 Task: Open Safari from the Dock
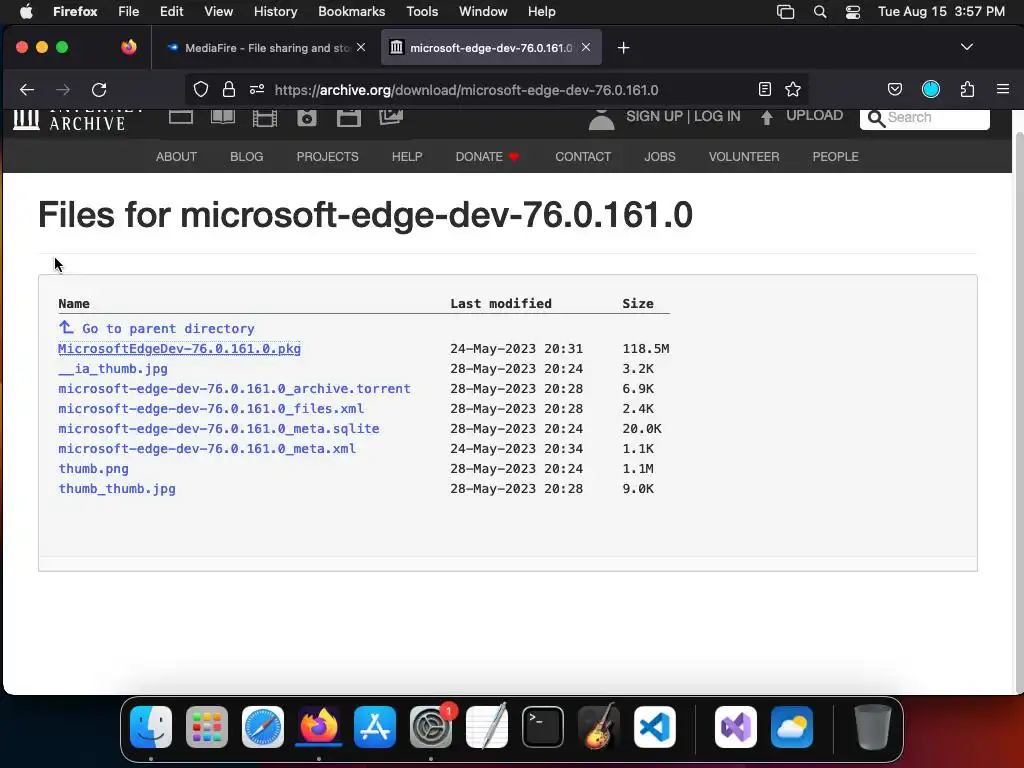[x=263, y=727]
